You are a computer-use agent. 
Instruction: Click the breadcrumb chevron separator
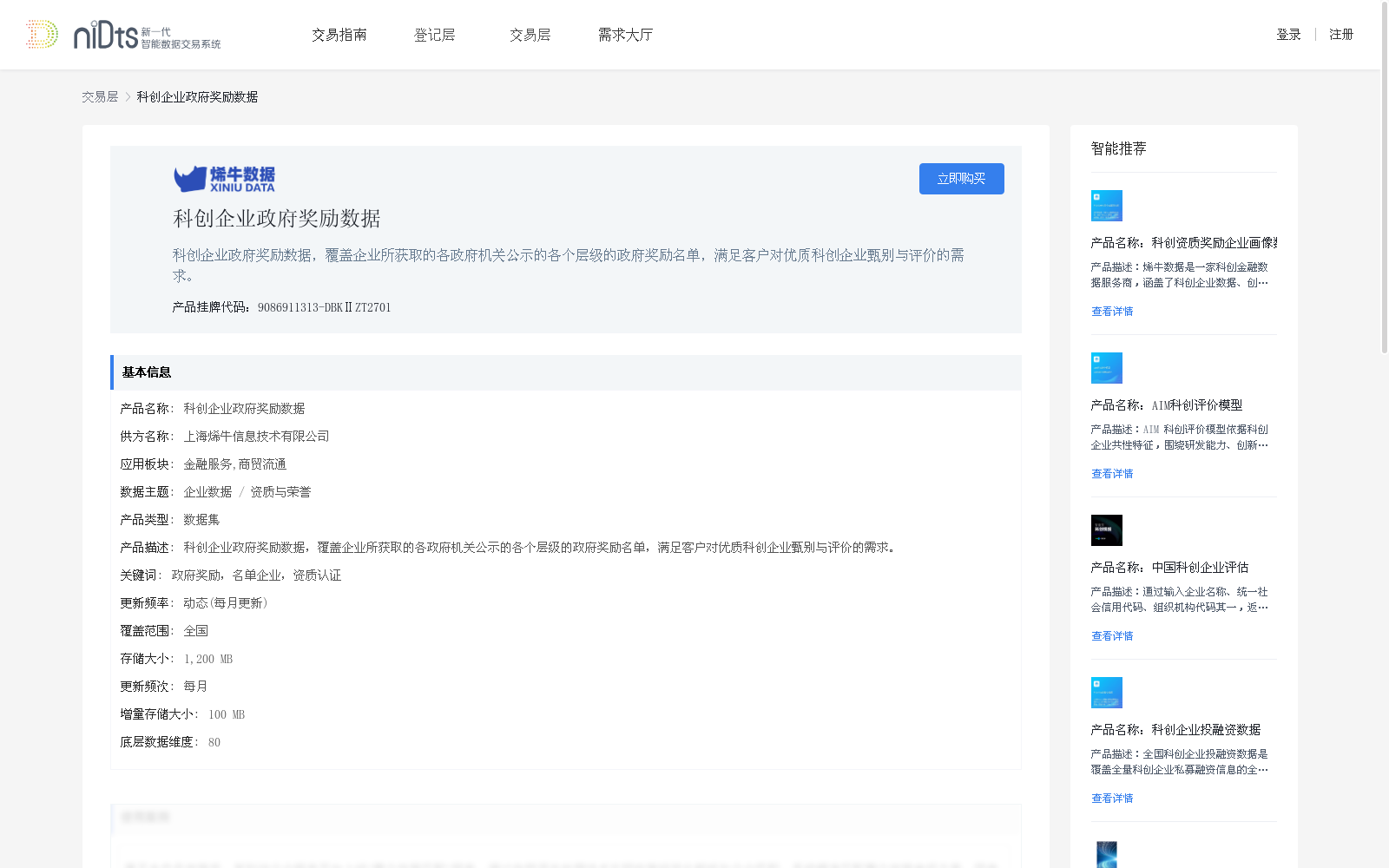tap(128, 97)
